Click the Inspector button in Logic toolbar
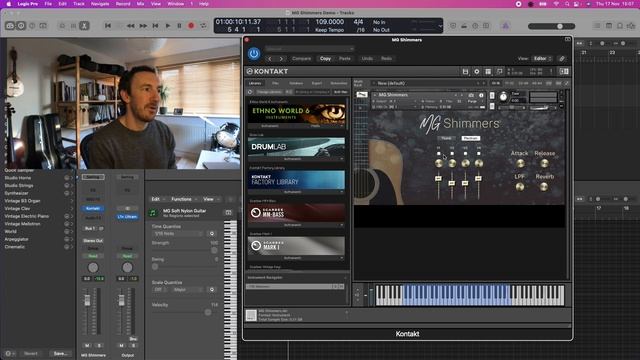 click(21, 26)
